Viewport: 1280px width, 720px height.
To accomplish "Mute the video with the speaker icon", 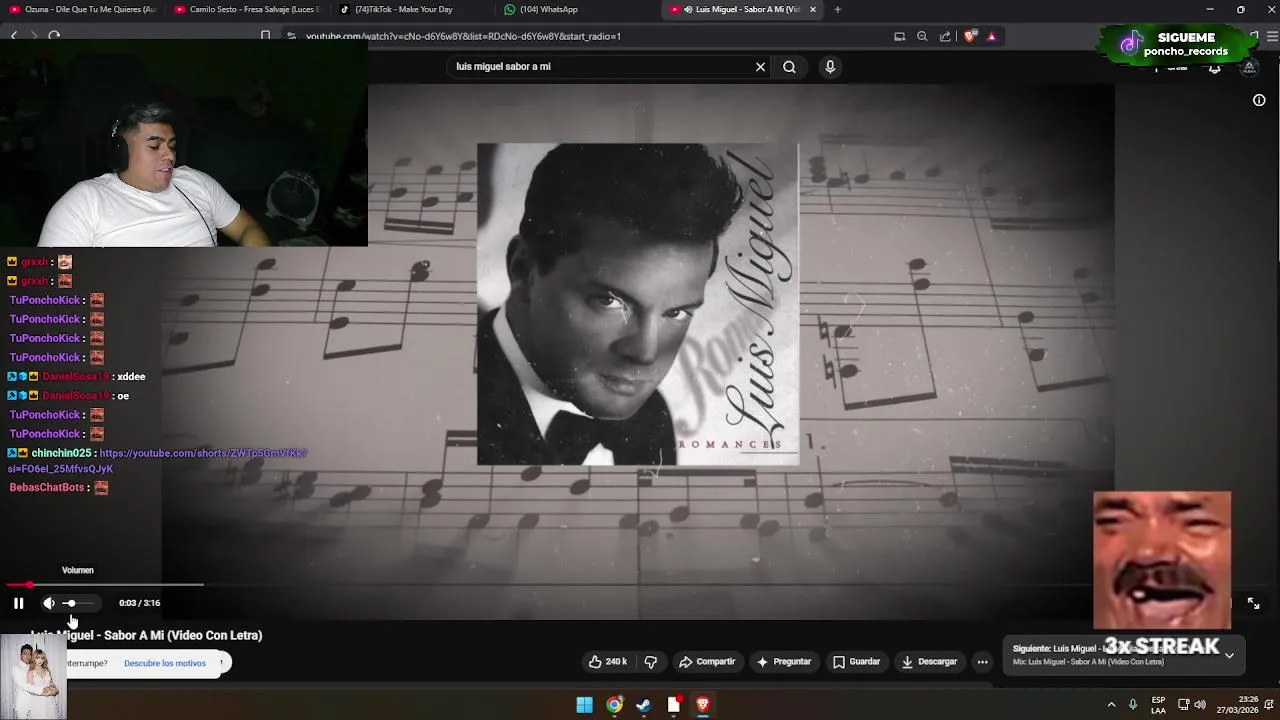I will (48, 603).
